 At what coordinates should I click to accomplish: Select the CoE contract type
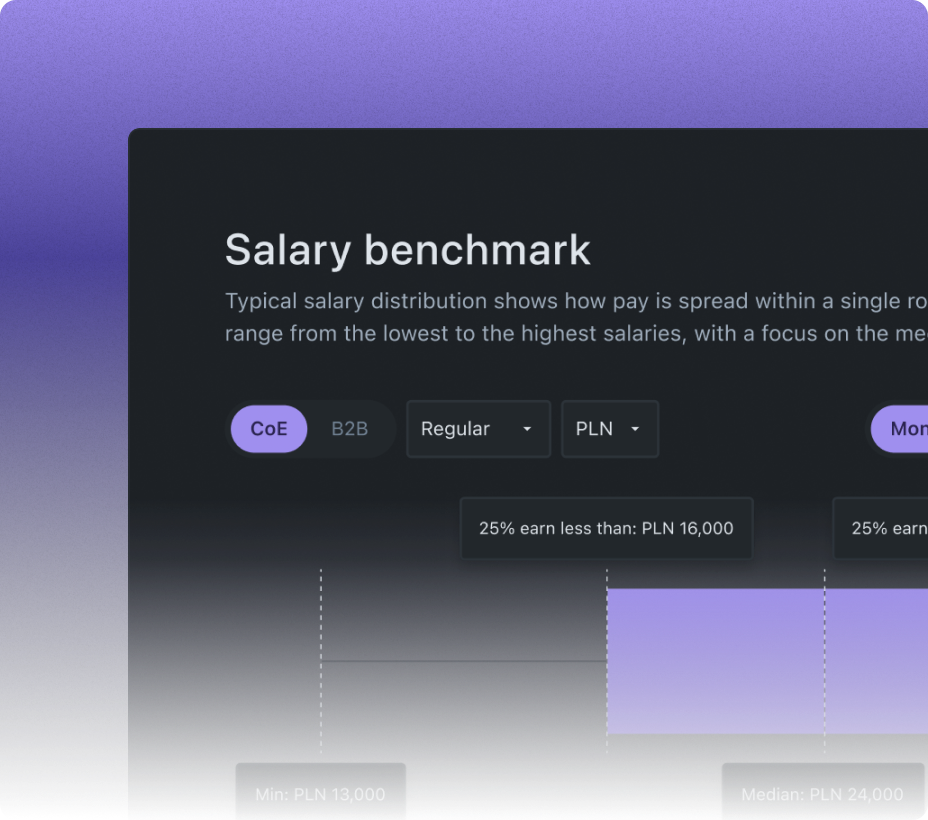pyautogui.click(x=268, y=429)
